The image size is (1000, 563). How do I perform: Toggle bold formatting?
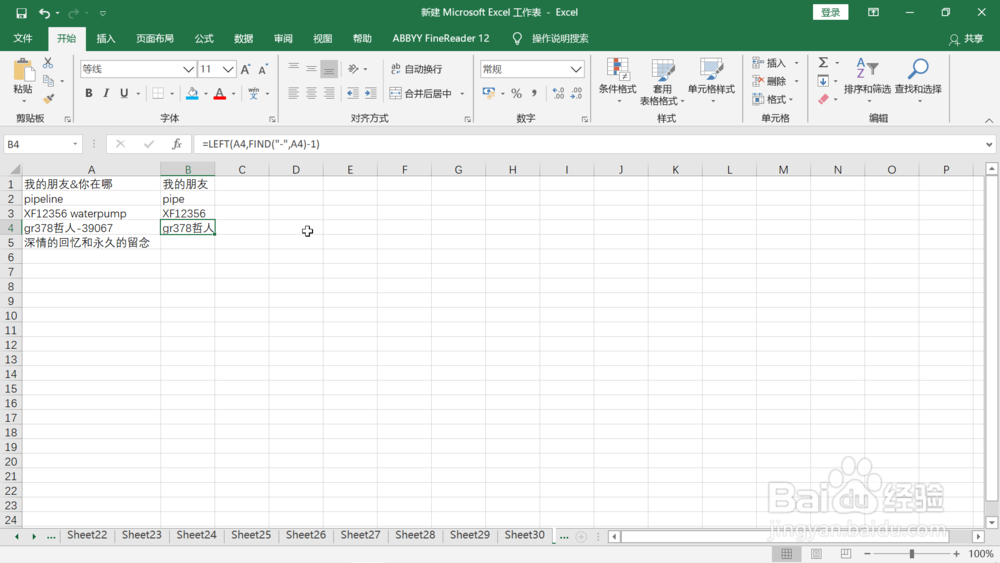click(x=89, y=94)
